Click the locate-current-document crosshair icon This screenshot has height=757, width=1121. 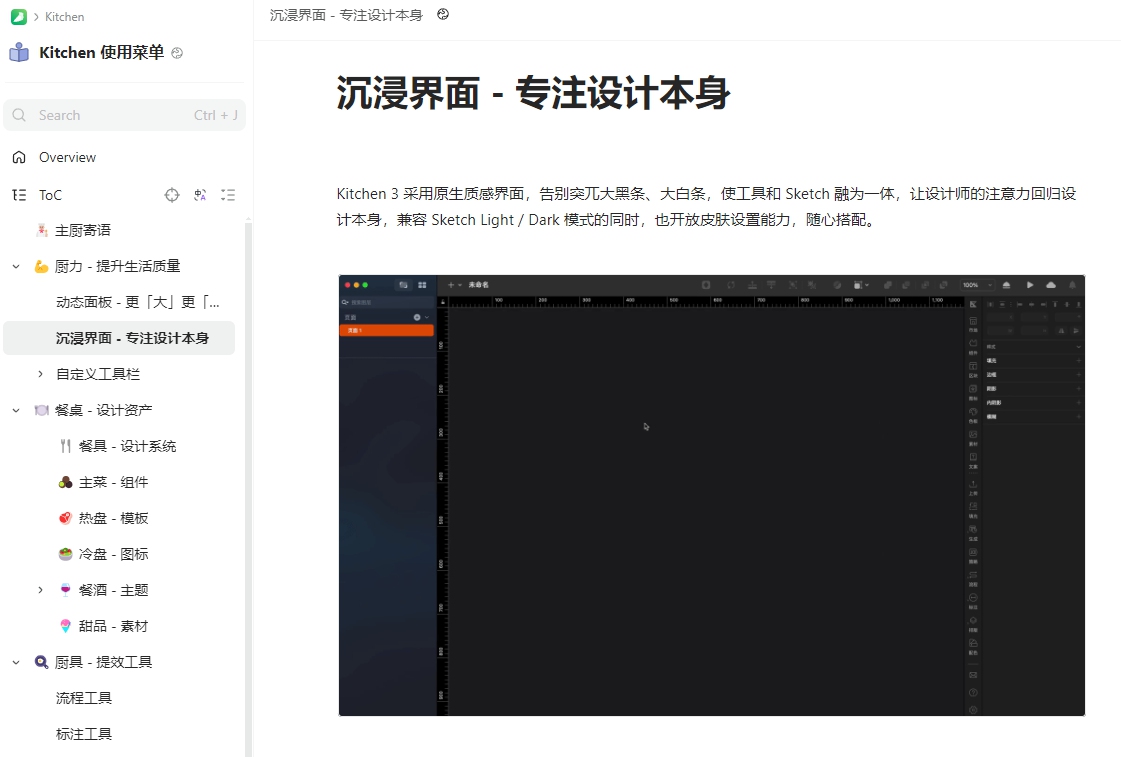click(172, 195)
